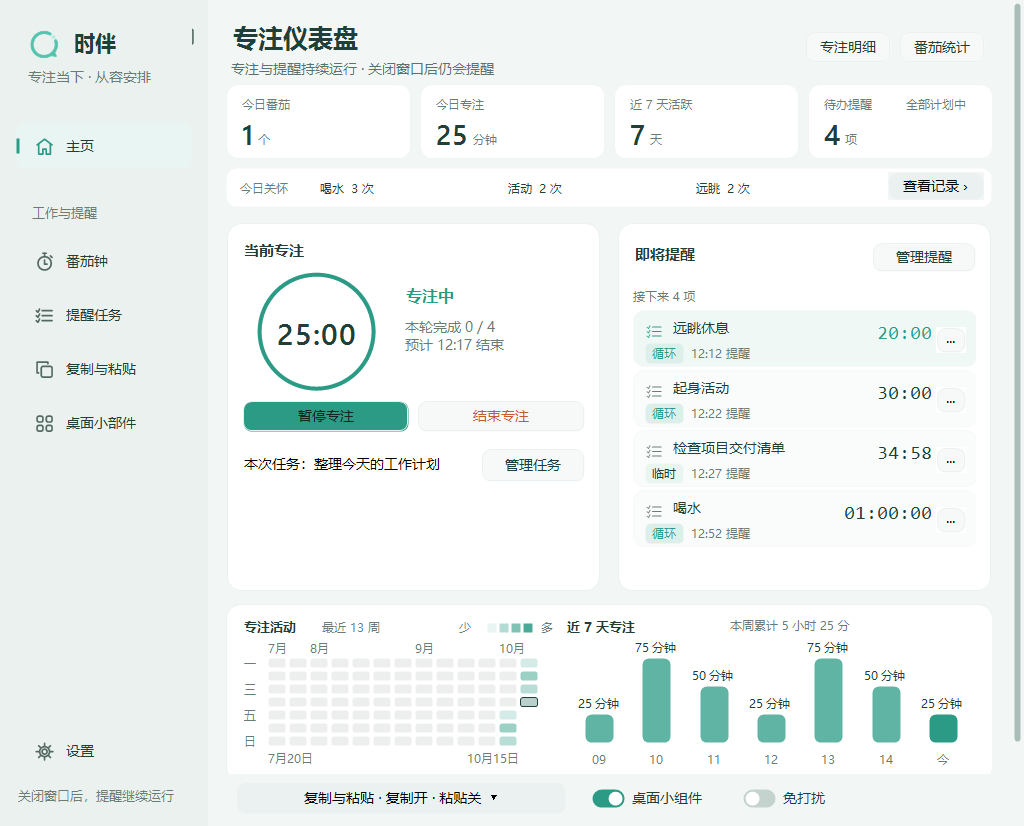Open more options for 起身活动 reminder

(x=951, y=401)
